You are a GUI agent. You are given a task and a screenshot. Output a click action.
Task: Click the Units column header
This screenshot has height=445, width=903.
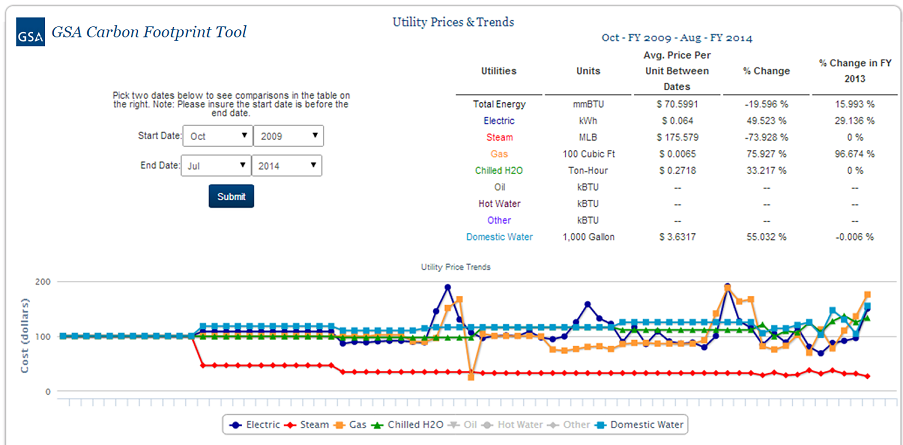pyautogui.click(x=588, y=71)
